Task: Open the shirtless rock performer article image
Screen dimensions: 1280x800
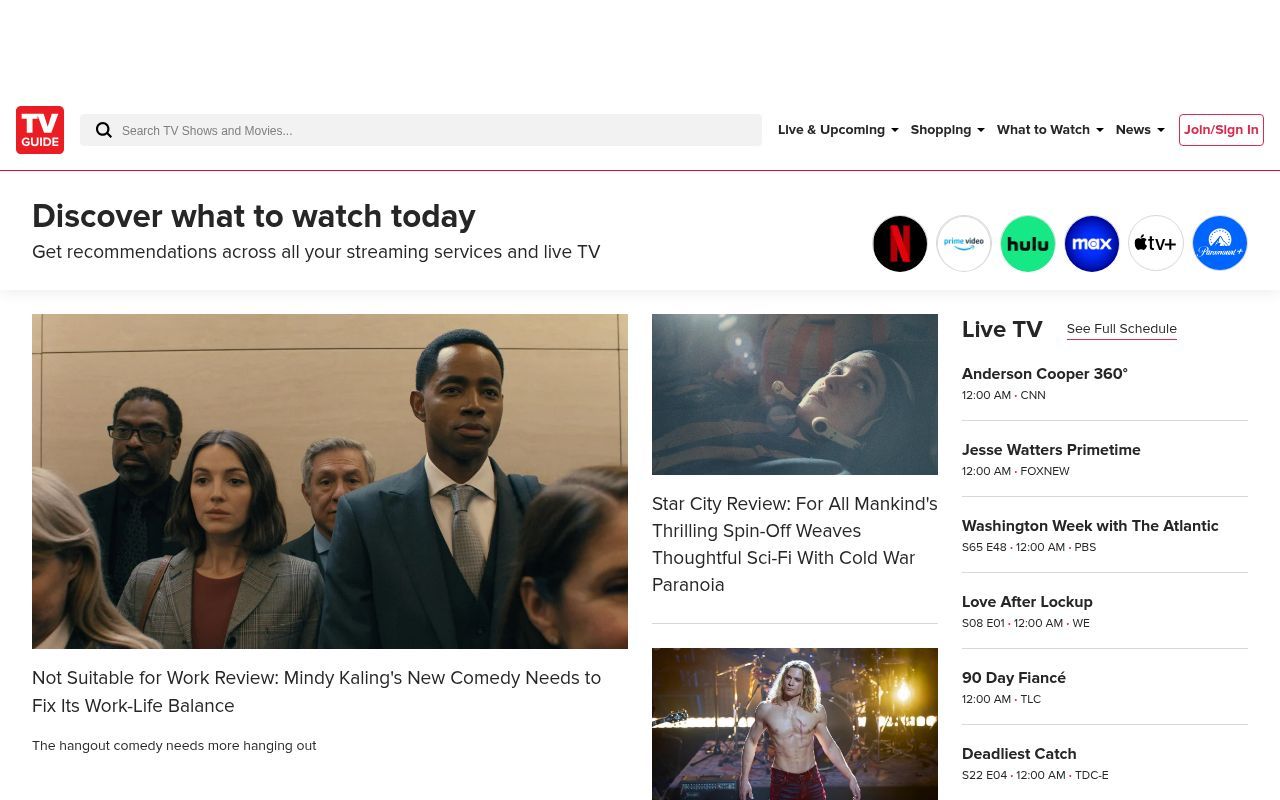Action: click(795, 724)
